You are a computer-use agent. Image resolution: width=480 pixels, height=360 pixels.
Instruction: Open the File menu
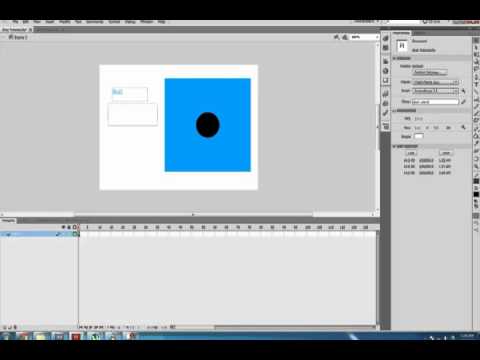pos(15,22)
